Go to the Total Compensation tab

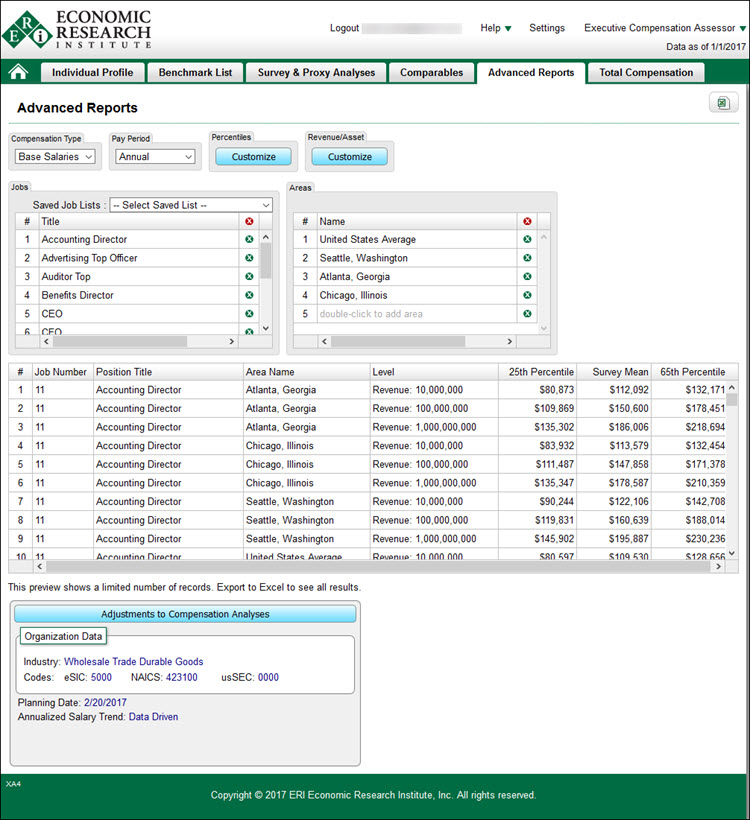click(645, 72)
